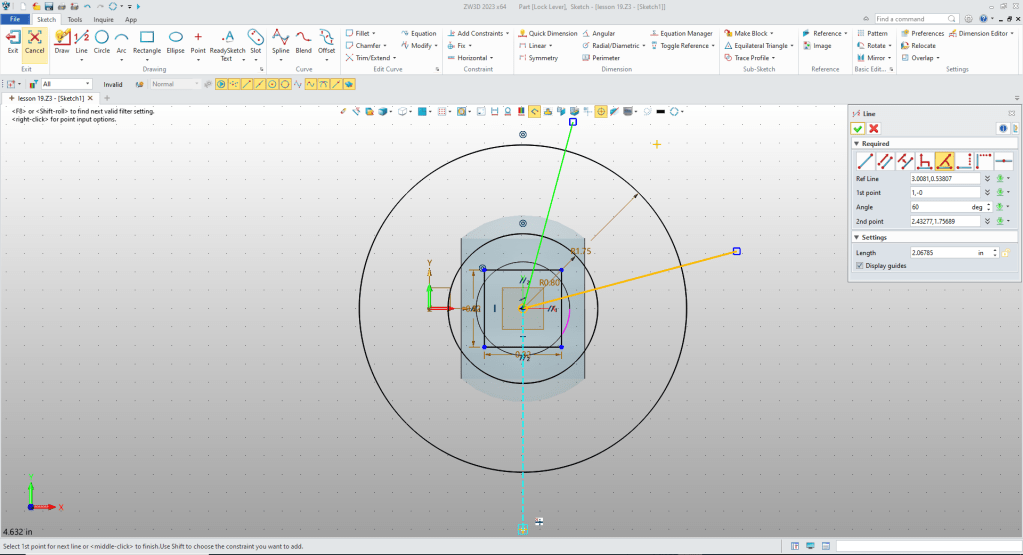Select the Circle drawing tool

(102, 40)
